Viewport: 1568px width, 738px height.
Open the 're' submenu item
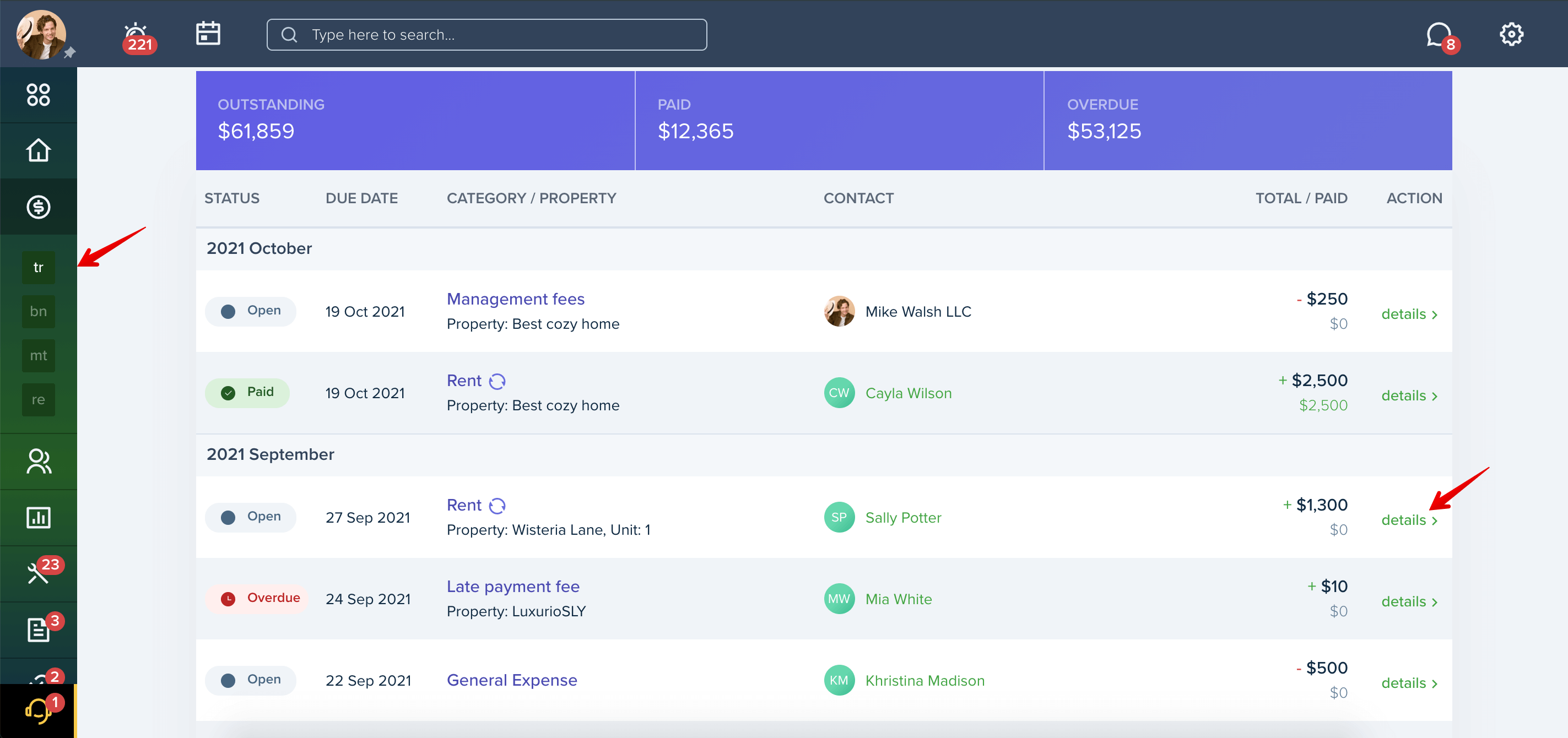click(39, 400)
